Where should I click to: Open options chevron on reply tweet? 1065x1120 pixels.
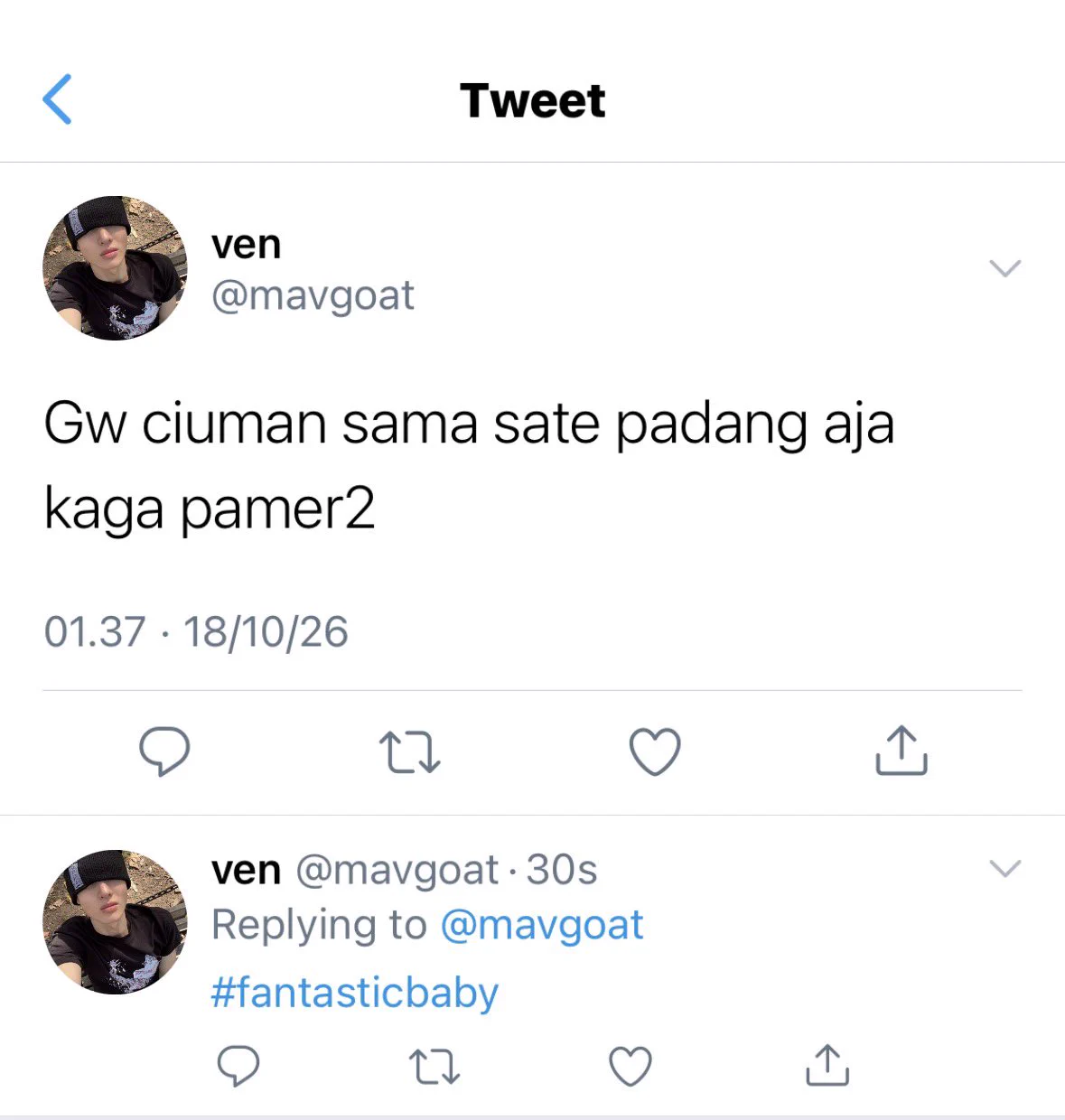(1005, 868)
